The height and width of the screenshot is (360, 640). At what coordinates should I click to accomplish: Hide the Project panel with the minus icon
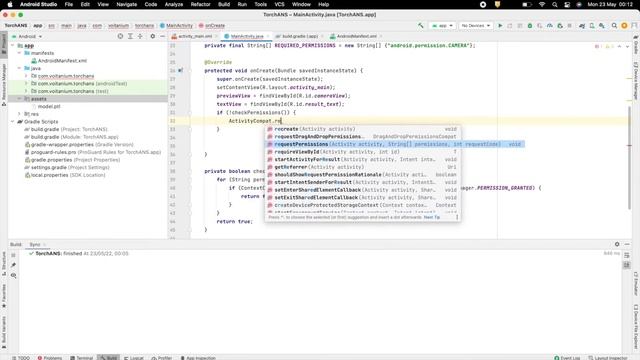point(162,36)
